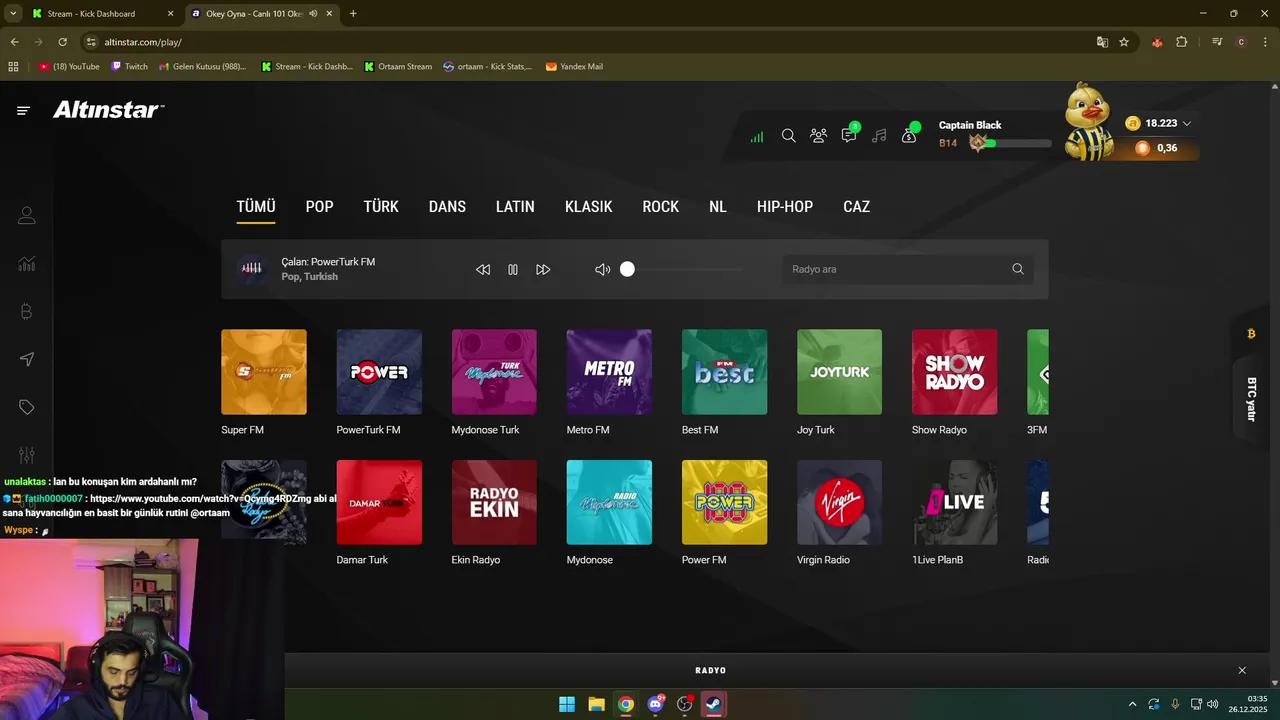Select the KLASIK genre tab
The height and width of the screenshot is (720, 1280).
click(588, 206)
